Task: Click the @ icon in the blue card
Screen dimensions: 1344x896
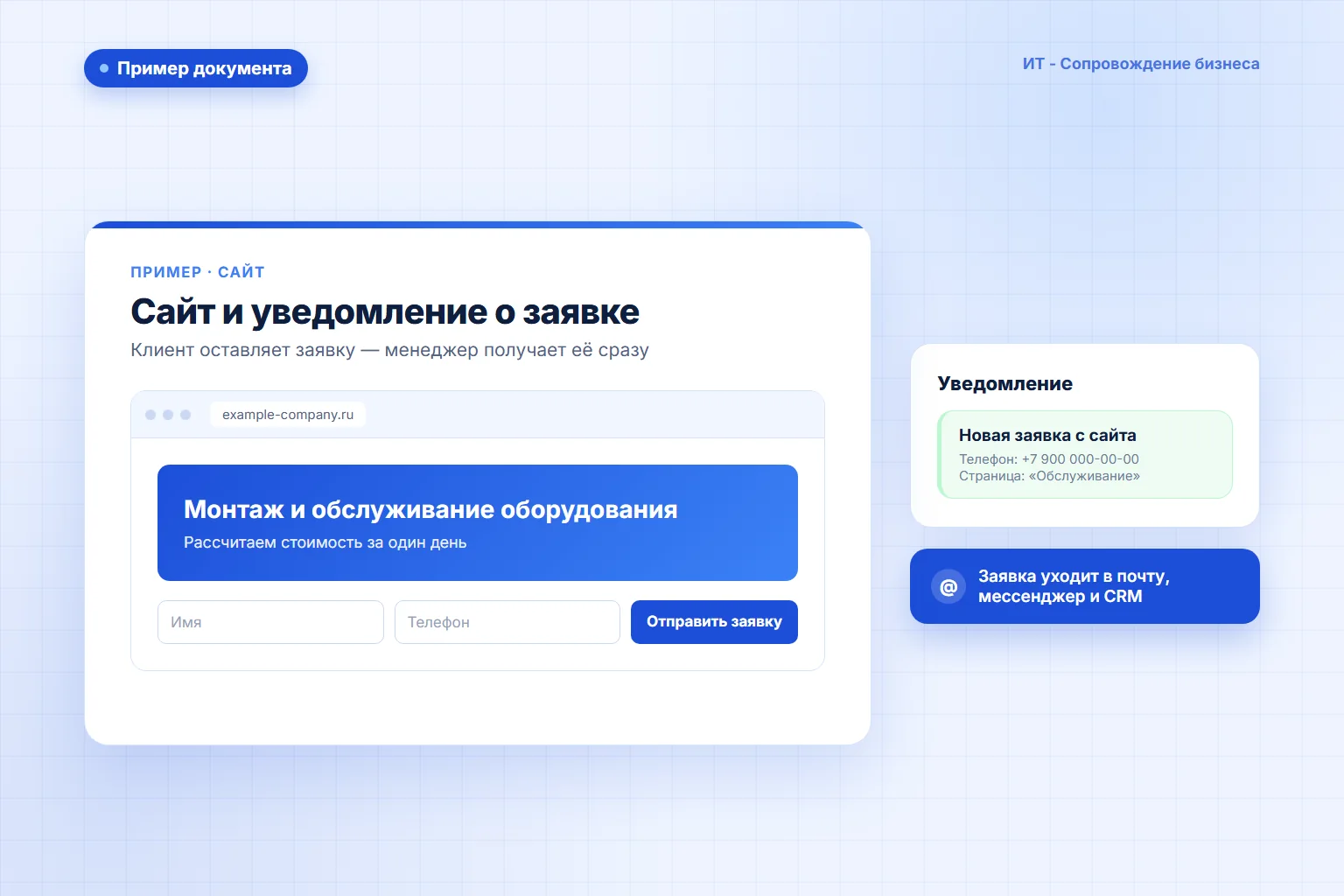Action: 948,587
